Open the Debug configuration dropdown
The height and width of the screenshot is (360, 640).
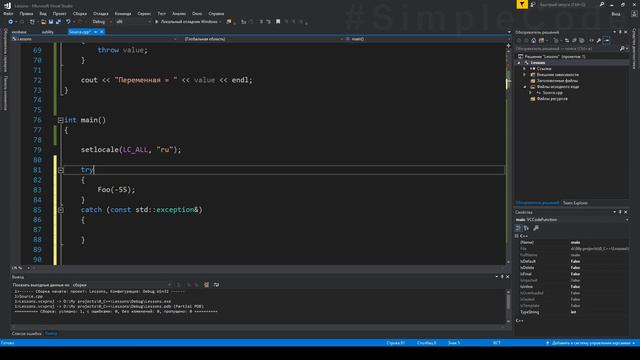point(102,22)
